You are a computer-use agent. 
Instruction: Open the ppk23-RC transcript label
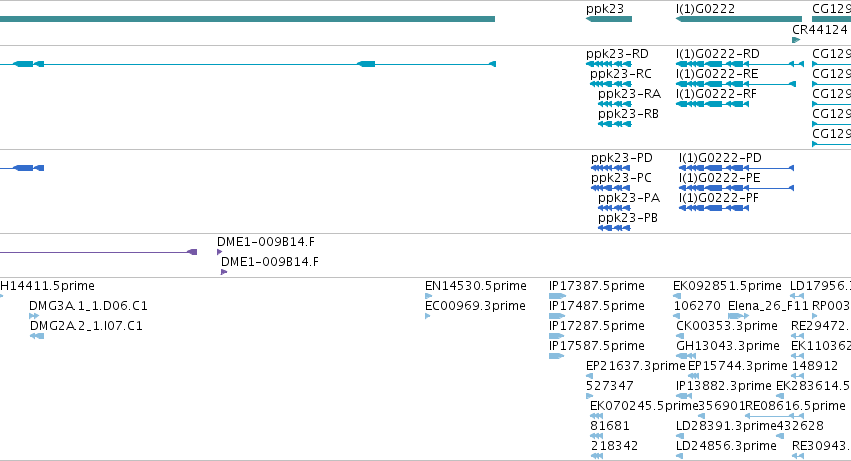pyautogui.click(x=621, y=74)
